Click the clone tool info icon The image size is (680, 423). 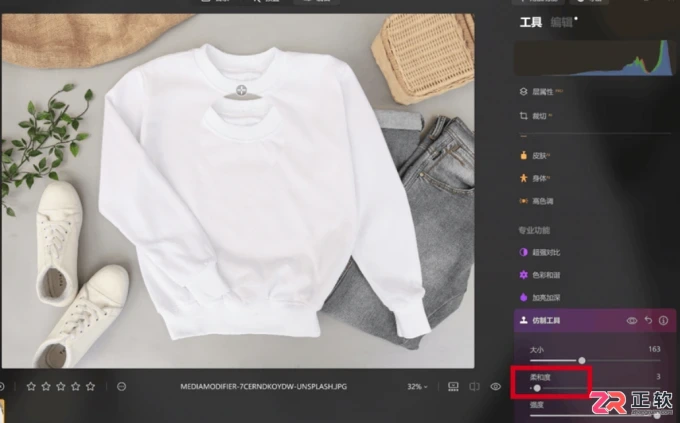(x=663, y=321)
